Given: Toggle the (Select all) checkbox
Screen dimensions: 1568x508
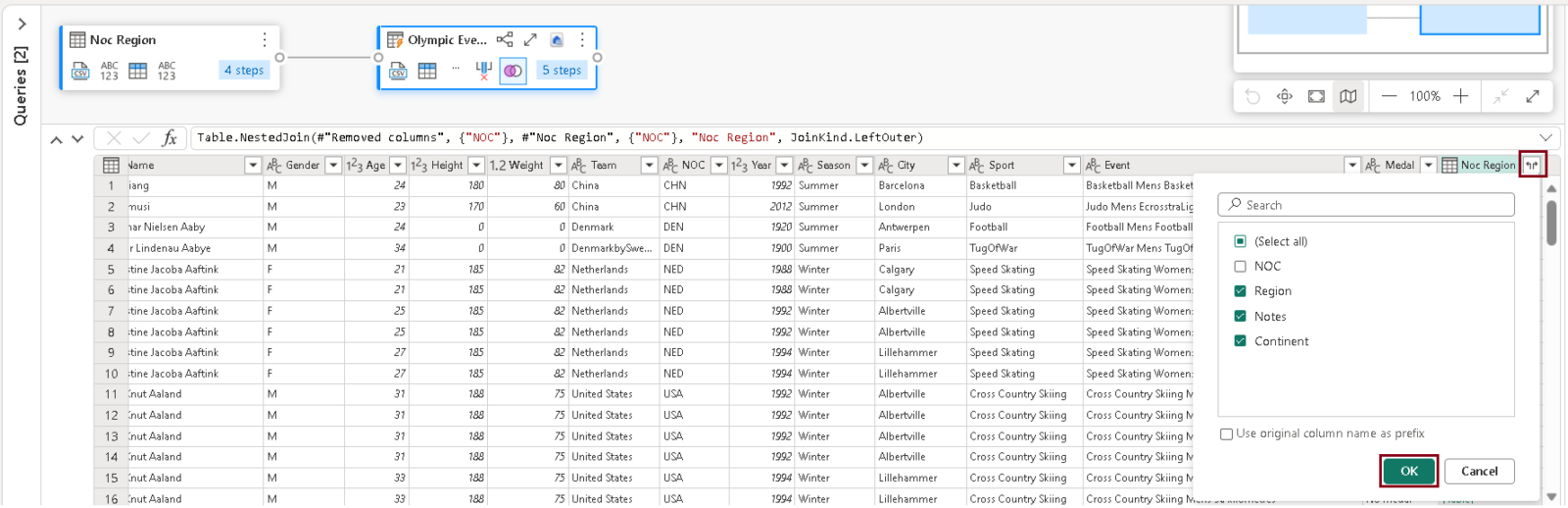Looking at the screenshot, I should tap(1240, 241).
